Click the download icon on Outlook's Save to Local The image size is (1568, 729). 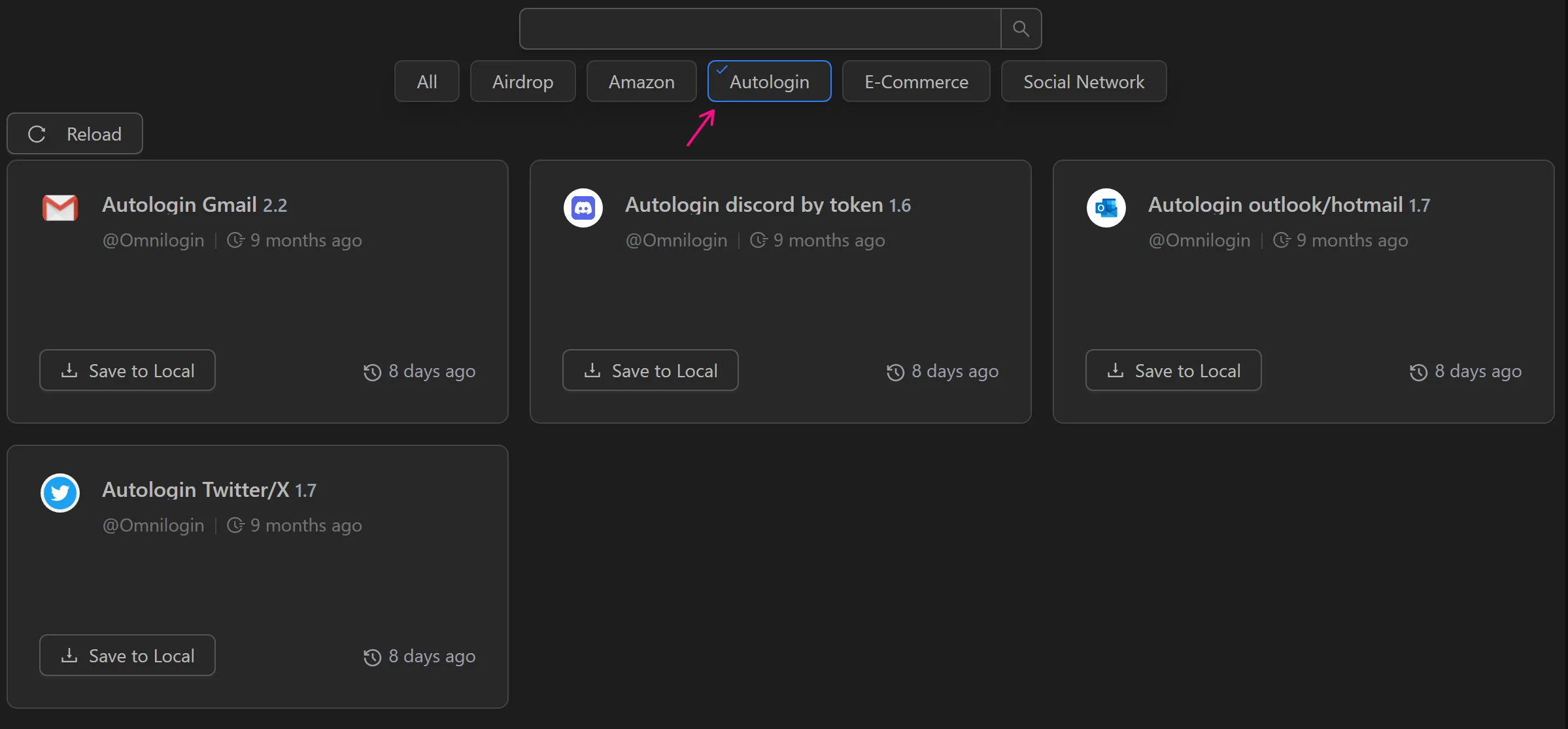coord(1114,370)
